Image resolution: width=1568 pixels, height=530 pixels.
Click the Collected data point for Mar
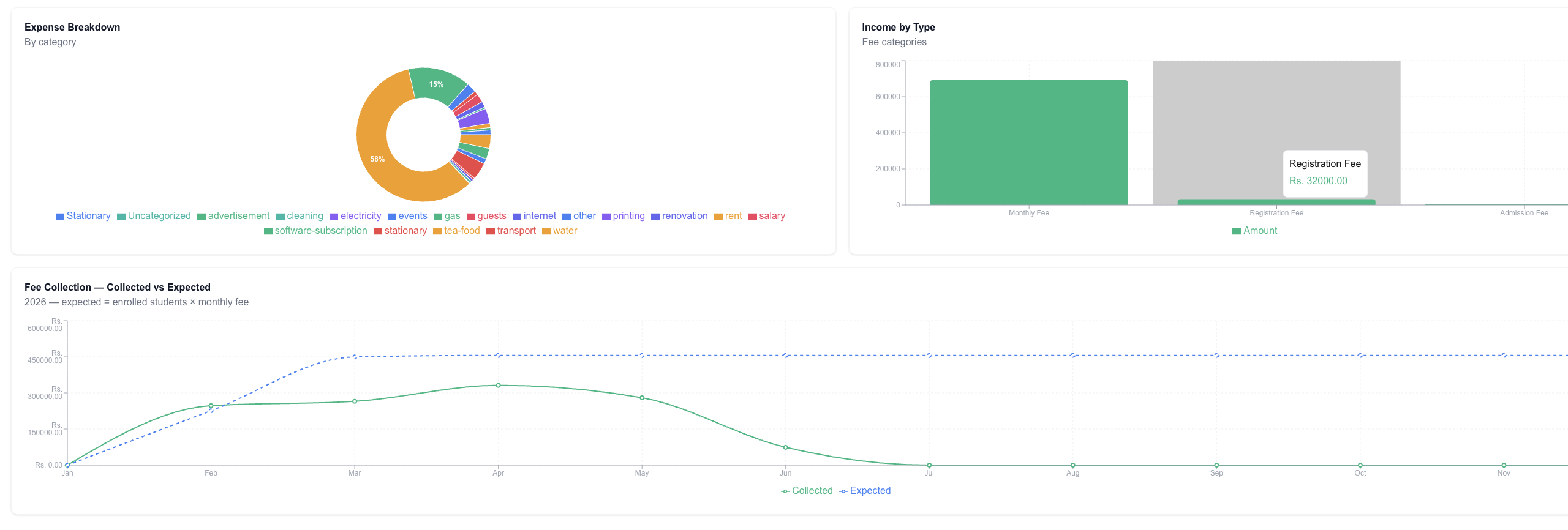coord(355,401)
